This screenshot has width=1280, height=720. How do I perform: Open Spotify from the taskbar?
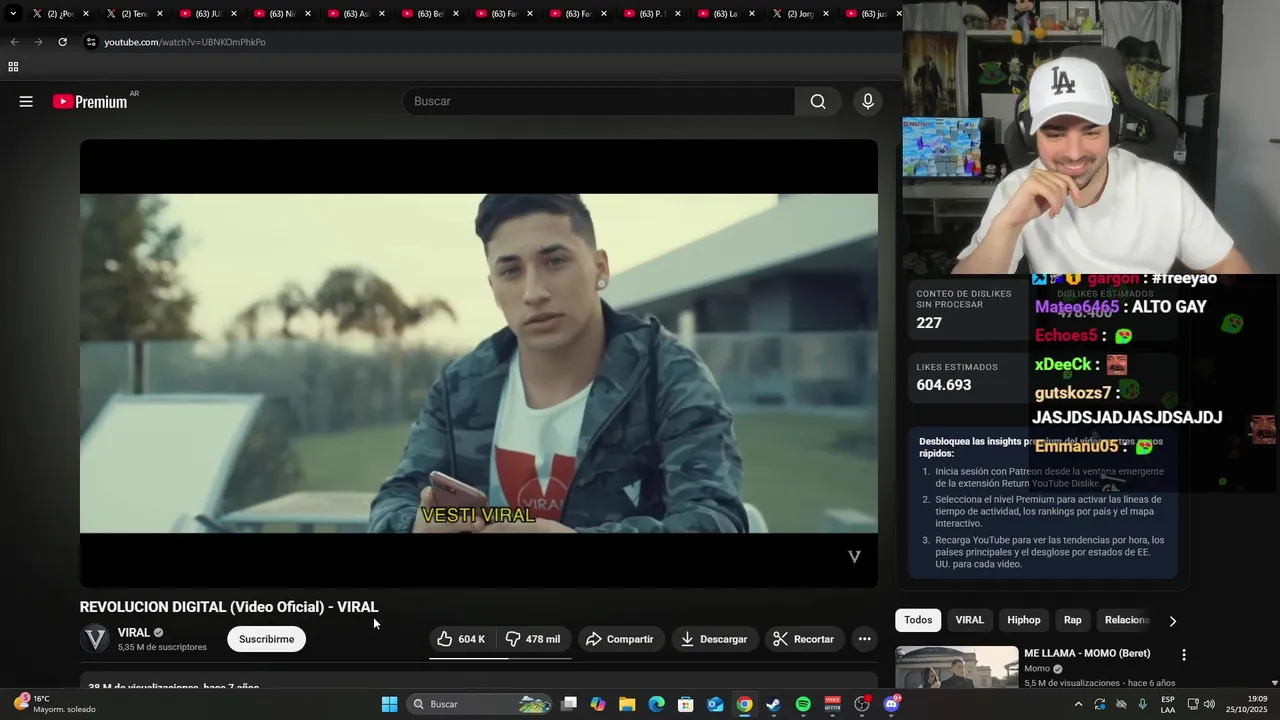(x=803, y=704)
